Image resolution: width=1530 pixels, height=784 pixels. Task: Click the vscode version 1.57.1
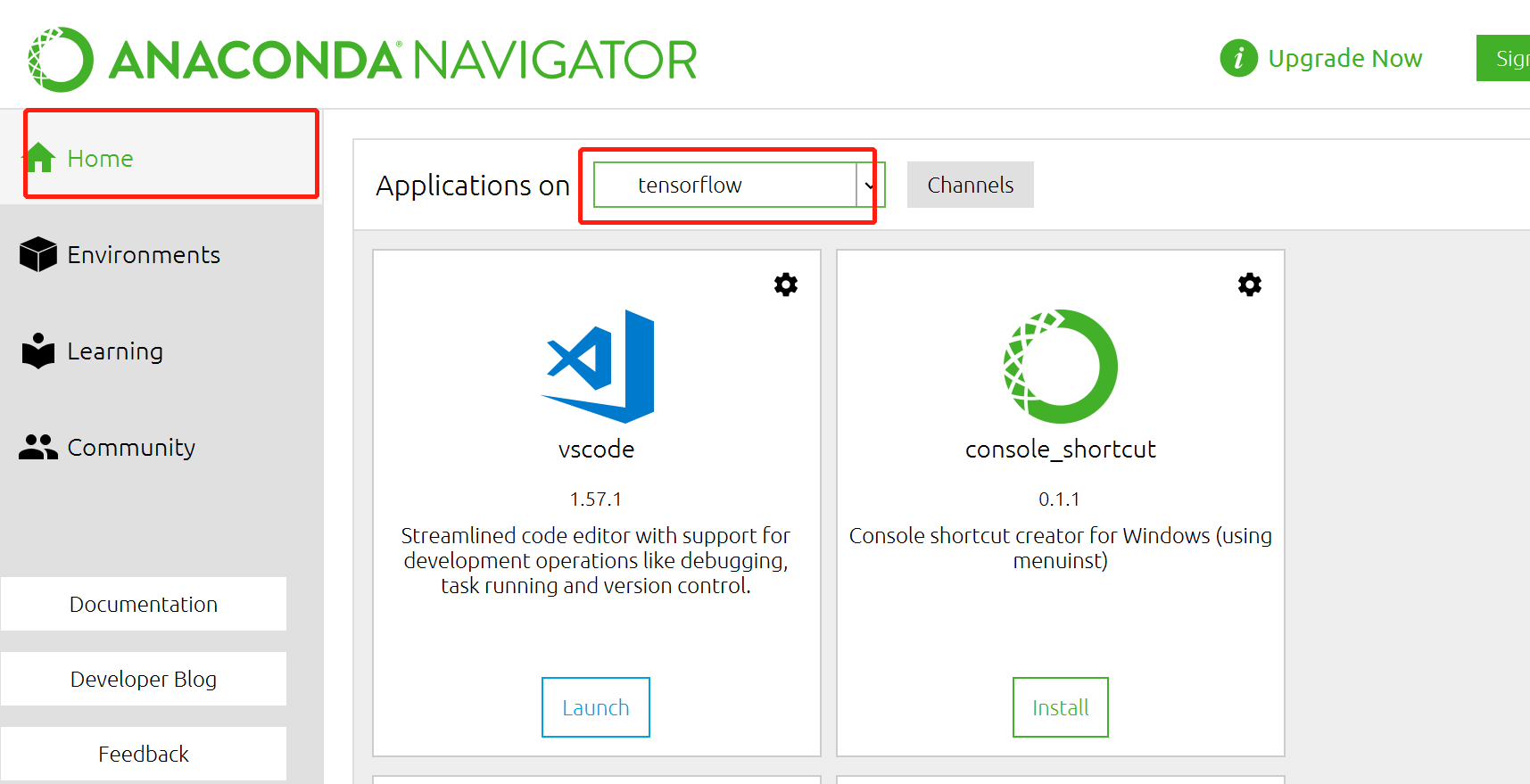coord(596,499)
